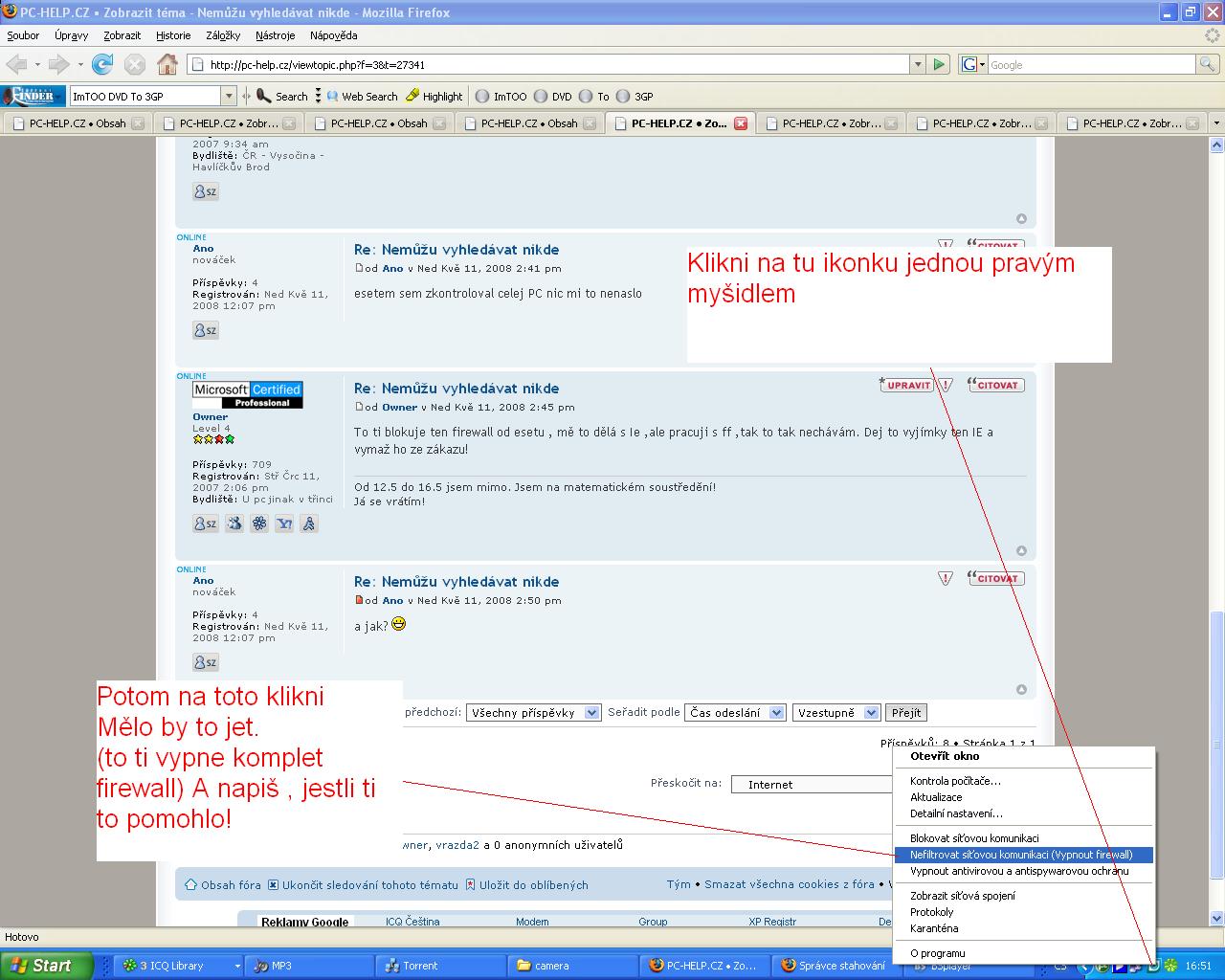This screenshot has height=980, width=1225.
Task: Click Owner's Jabber contact icon
Action: tap(309, 523)
